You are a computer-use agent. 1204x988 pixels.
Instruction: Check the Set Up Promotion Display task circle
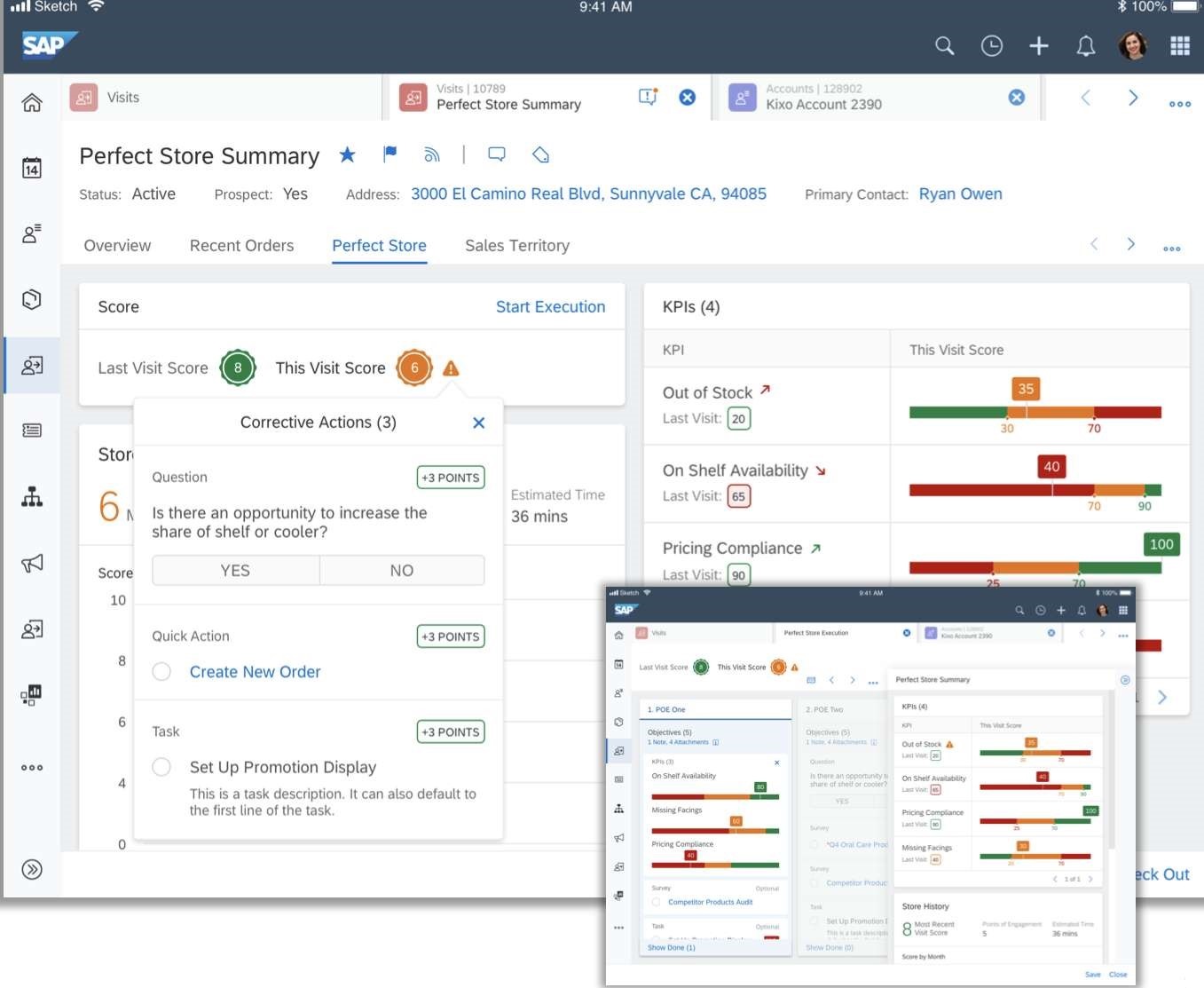pos(161,767)
